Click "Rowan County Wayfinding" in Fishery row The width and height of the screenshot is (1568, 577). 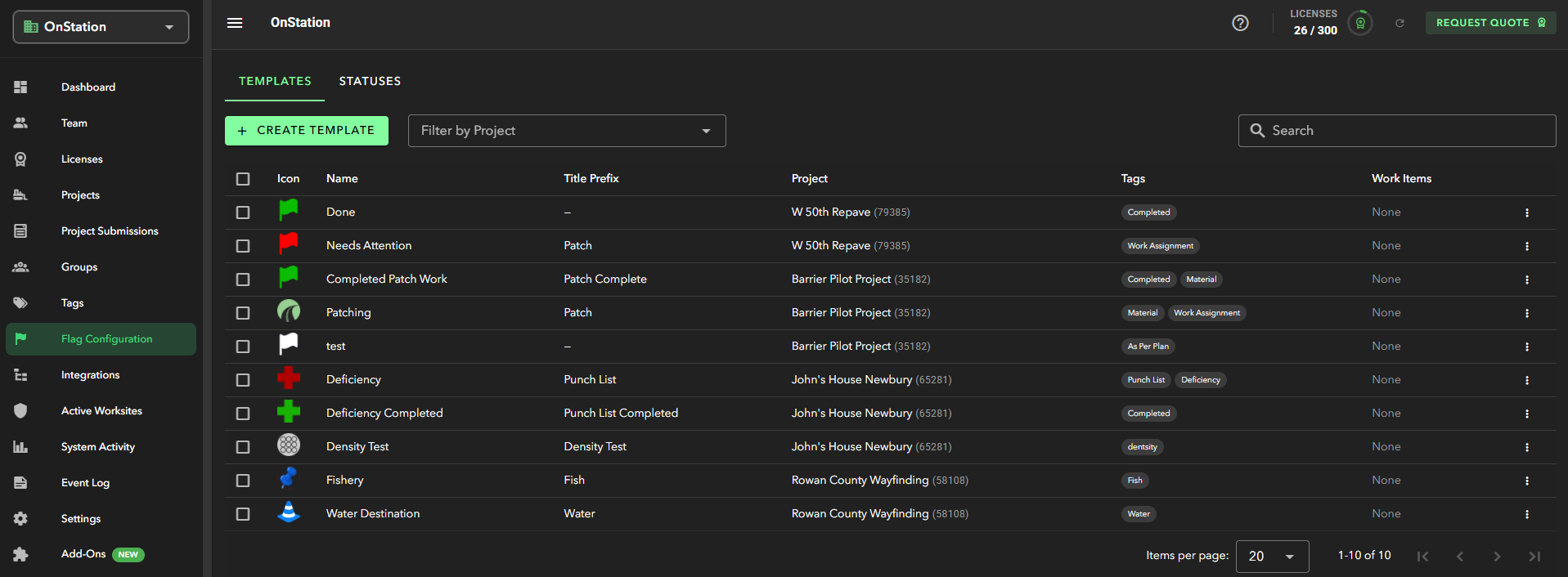[x=860, y=480]
